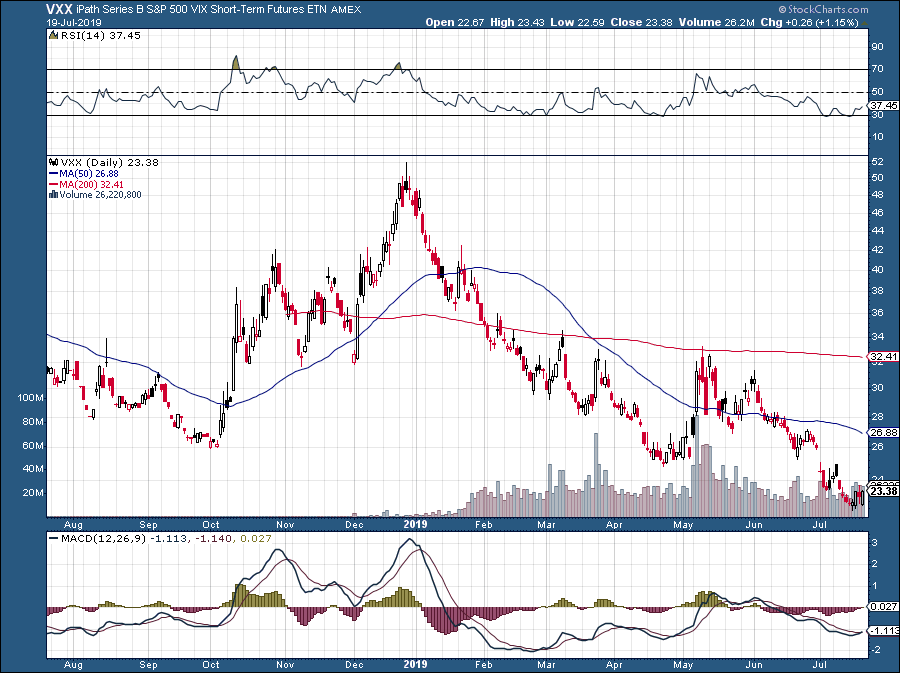Click the Volume 26.2M header value
The image size is (900, 673).
717,22
